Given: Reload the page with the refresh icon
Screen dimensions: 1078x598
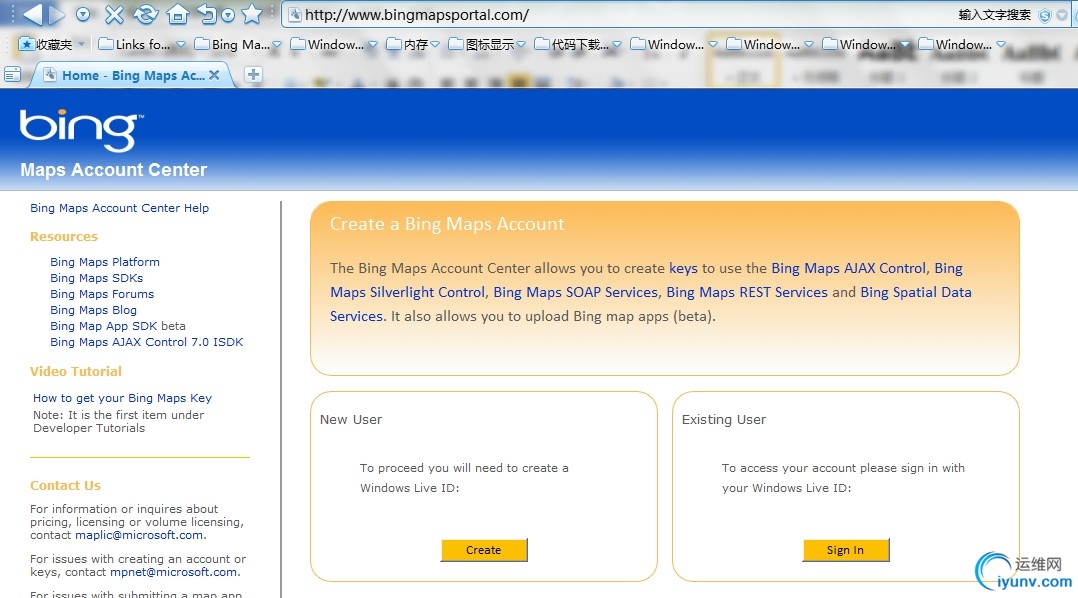Looking at the screenshot, I should pos(146,14).
